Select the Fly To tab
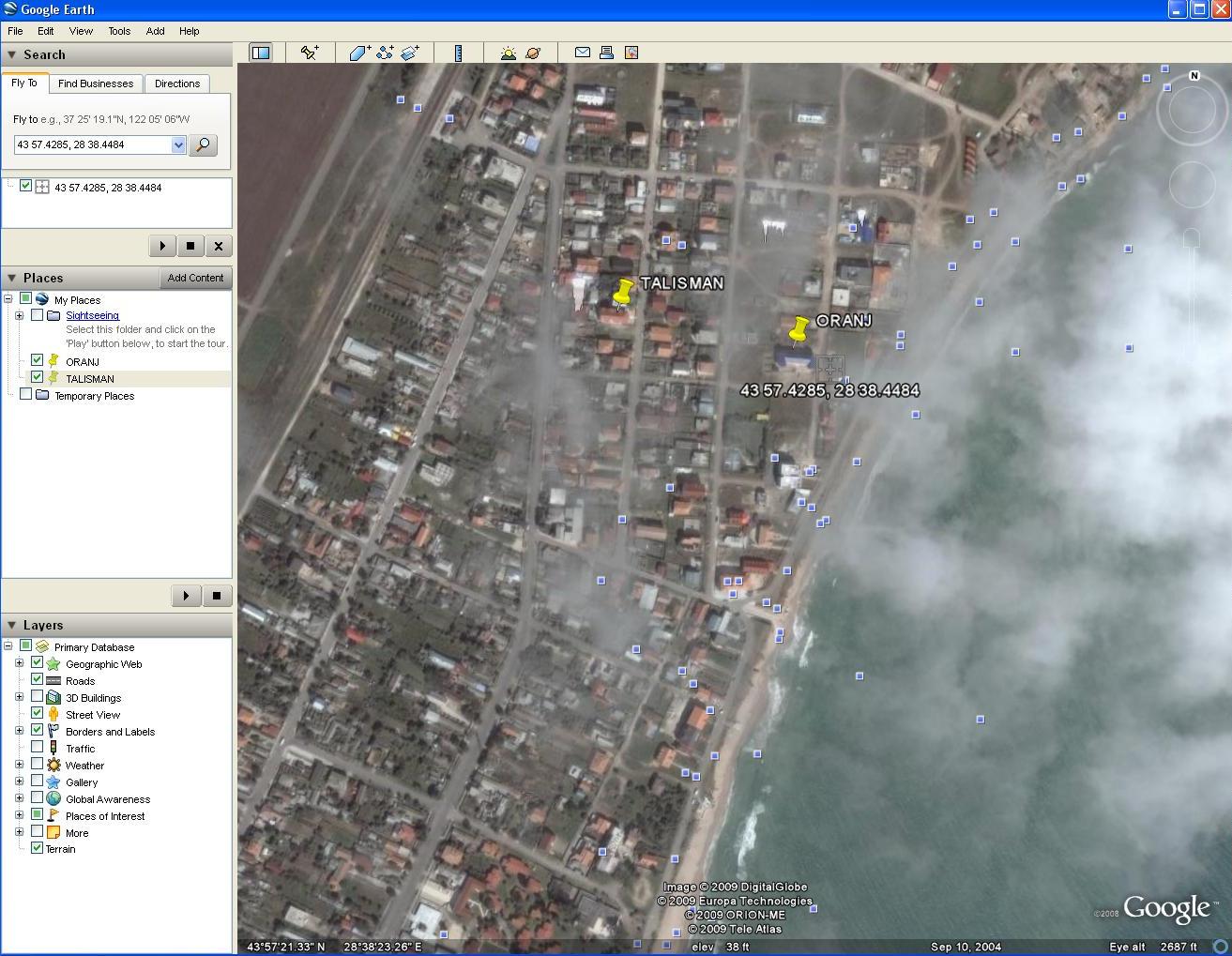Viewport: 1232px width, 956px height. click(24, 83)
